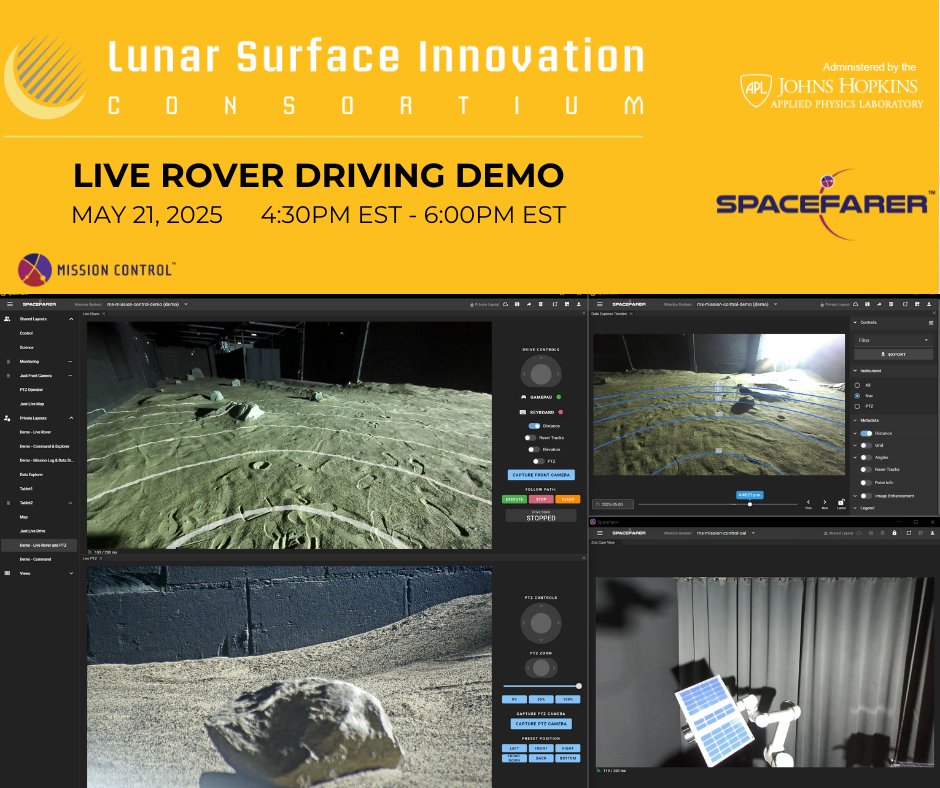
Task: Click the share arrow icon in the left window toolbar
Action: pos(529,304)
